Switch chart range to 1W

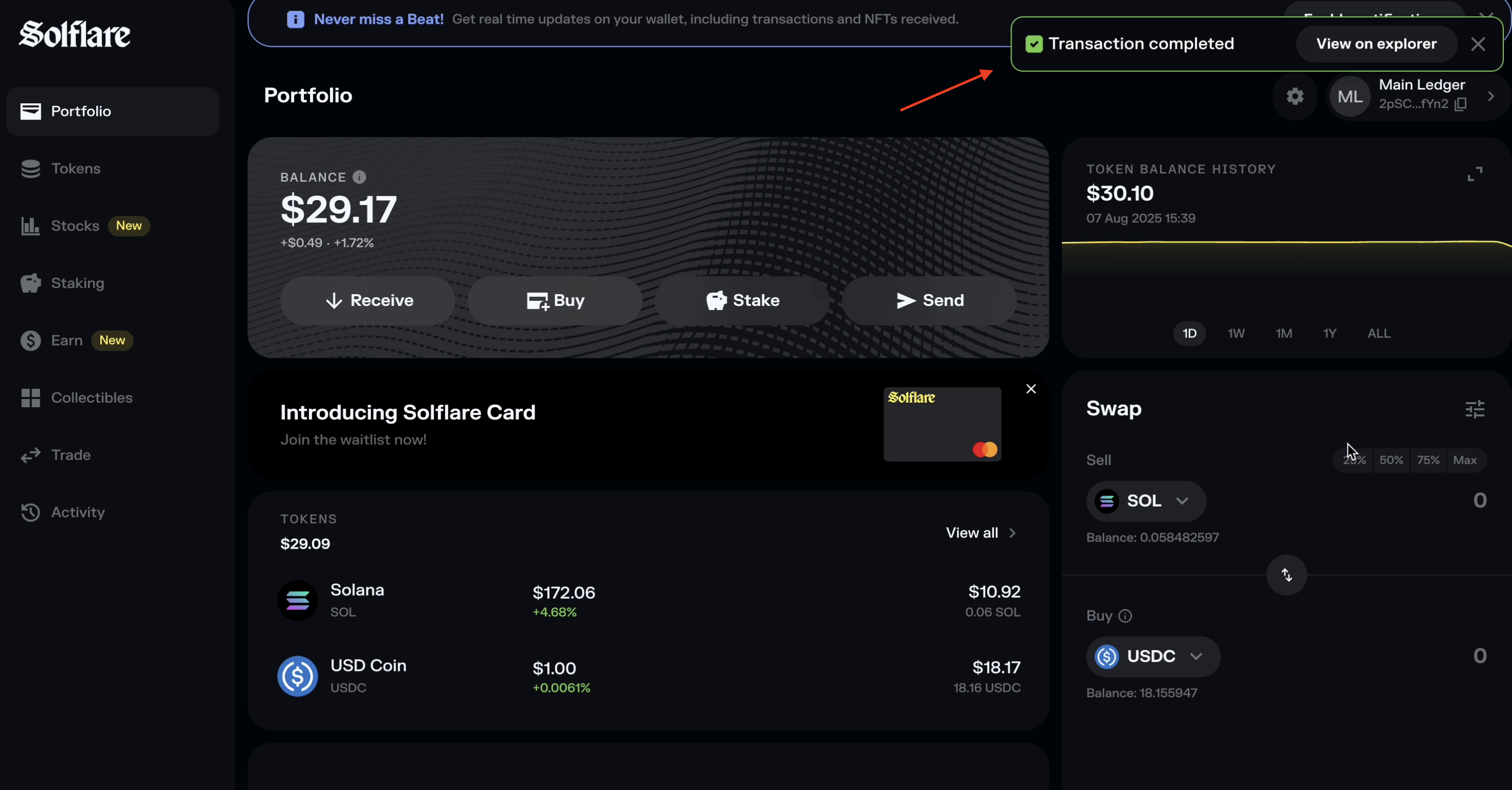point(1236,333)
